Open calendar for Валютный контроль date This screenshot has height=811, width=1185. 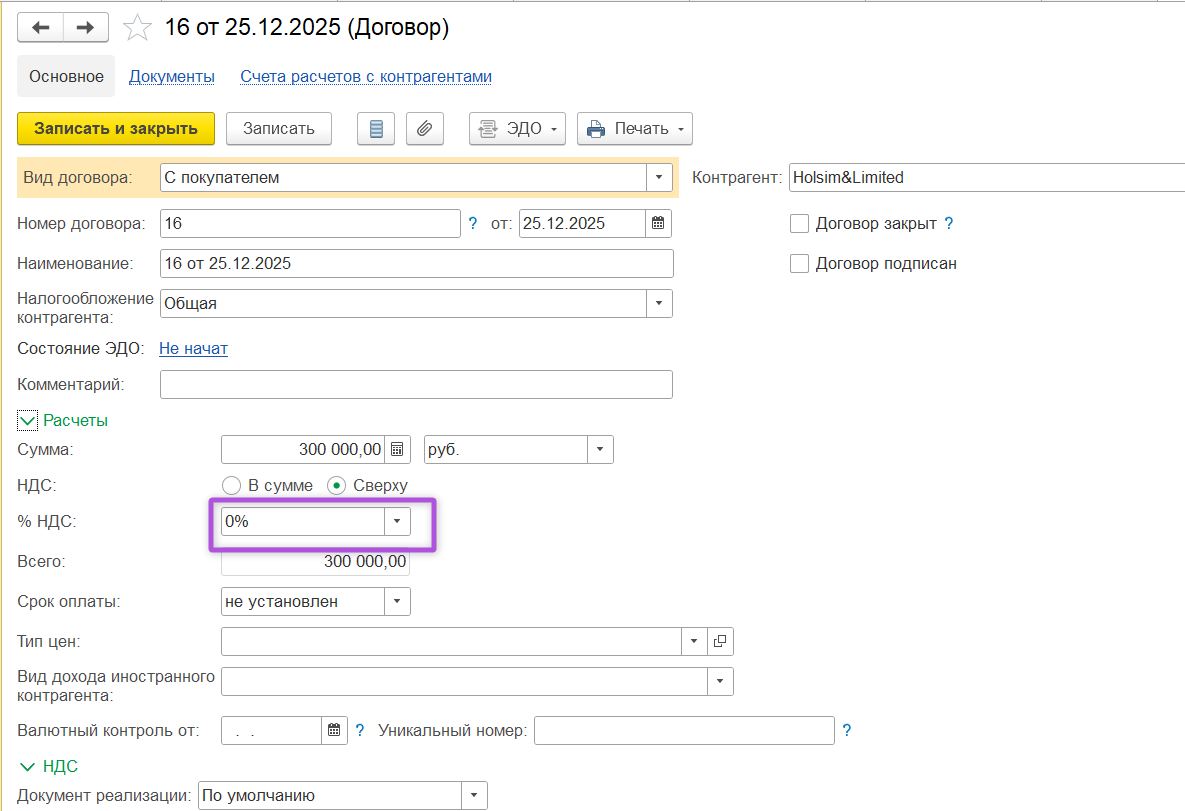(x=334, y=731)
